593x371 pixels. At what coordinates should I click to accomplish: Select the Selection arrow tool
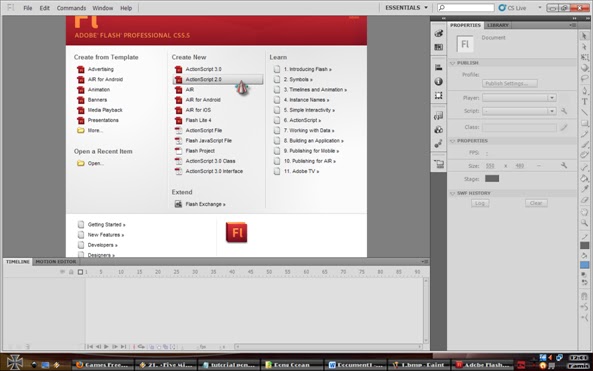point(584,36)
